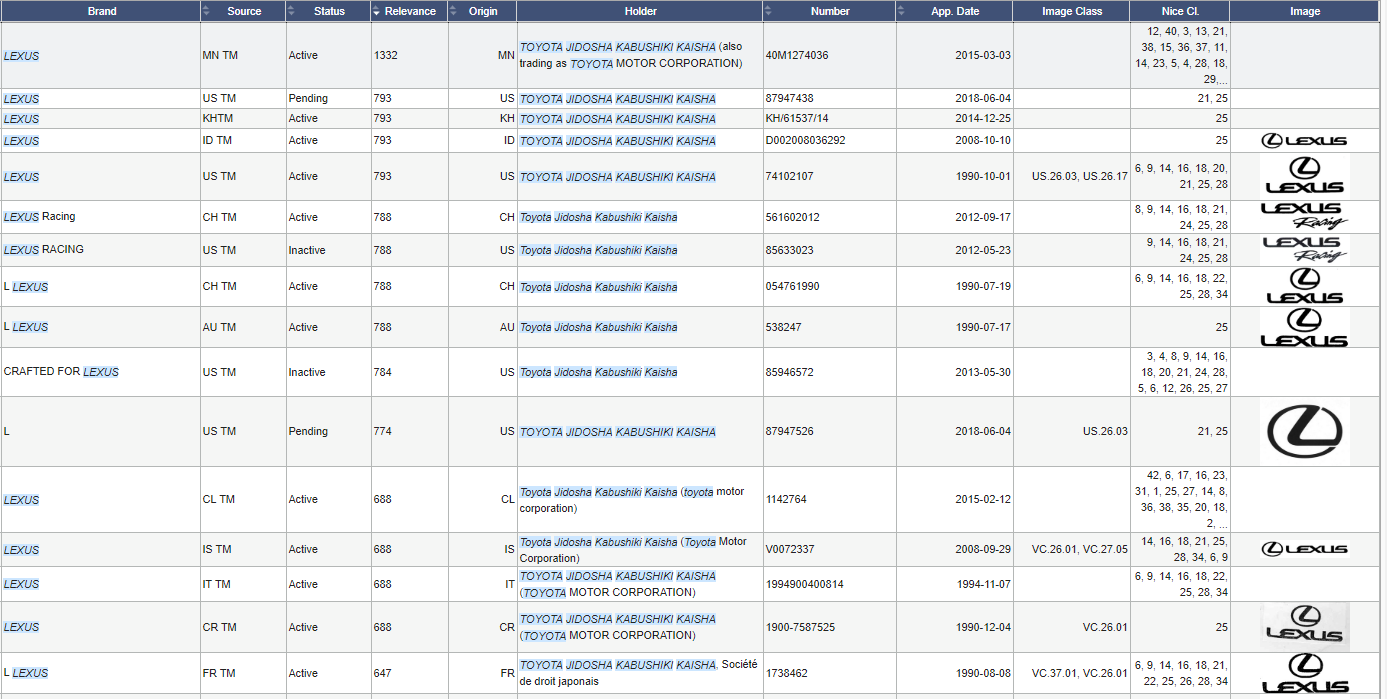The width and height of the screenshot is (1387, 699).
Task: Open Lexus logo image for 1738462
Action: (x=1304, y=673)
